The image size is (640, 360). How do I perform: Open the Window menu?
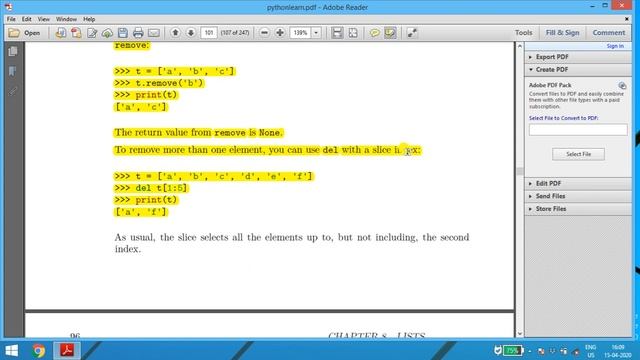66,19
